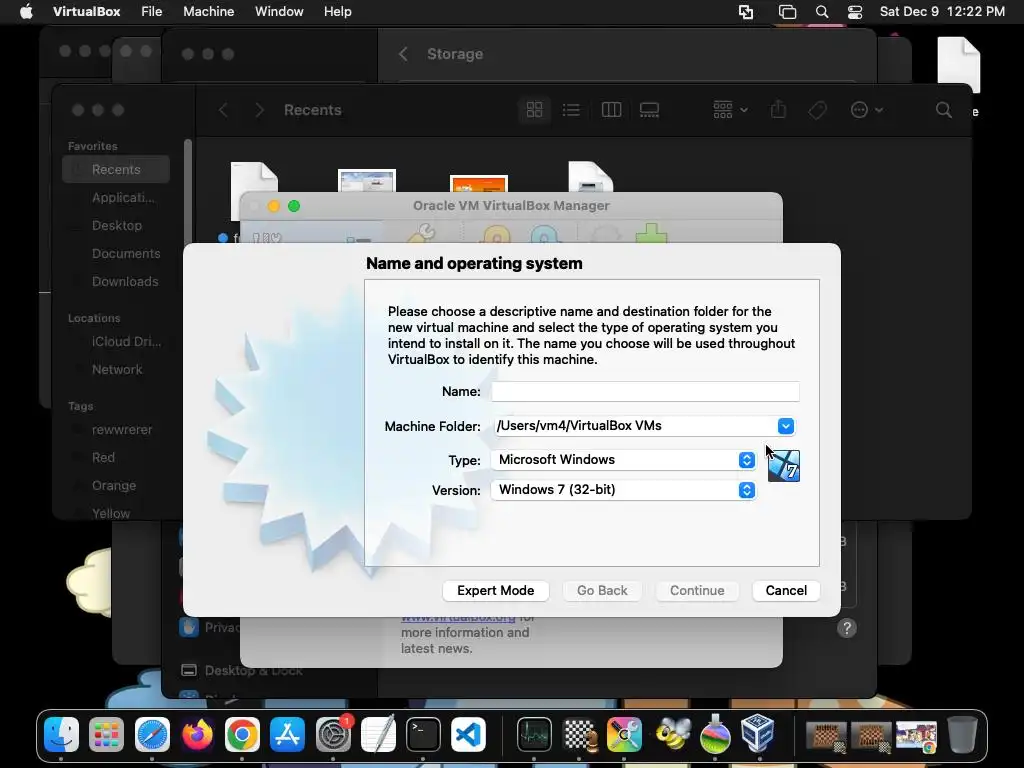Click the flask app icon in the dock
The width and height of the screenshot is (1024, 768).
(x=715, y=733)
